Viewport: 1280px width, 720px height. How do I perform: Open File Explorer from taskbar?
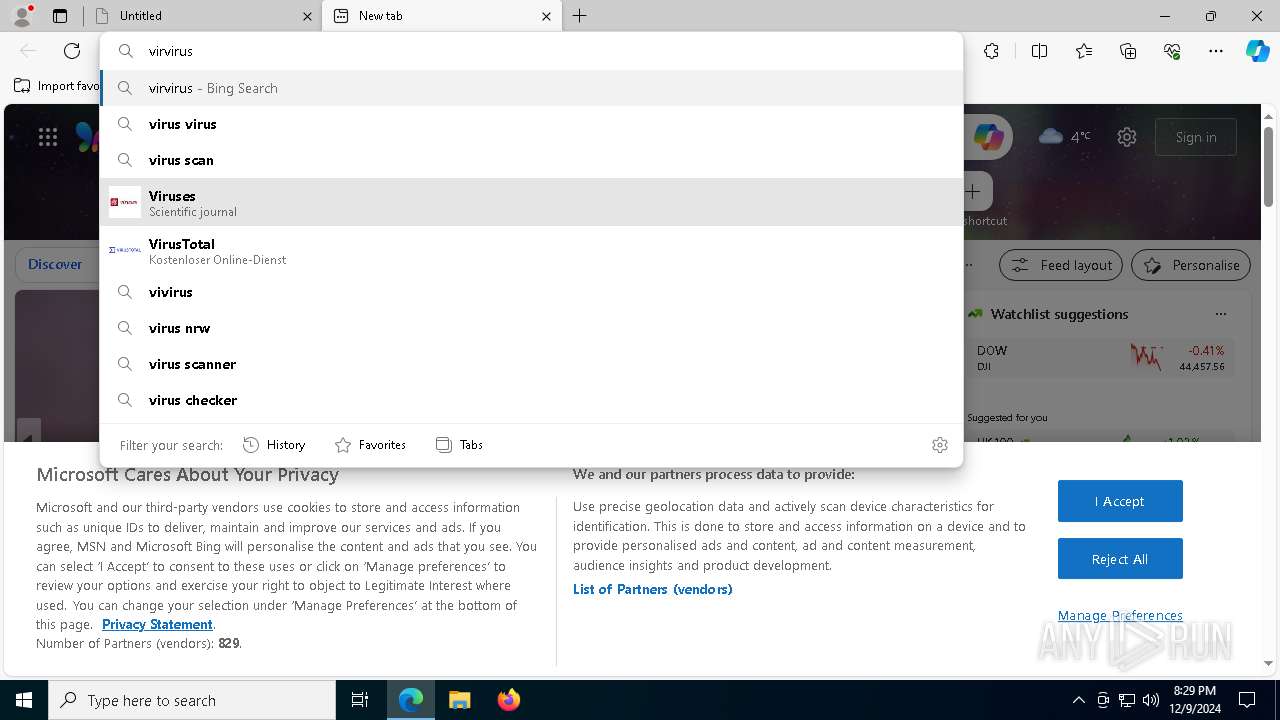click(459, 700)
